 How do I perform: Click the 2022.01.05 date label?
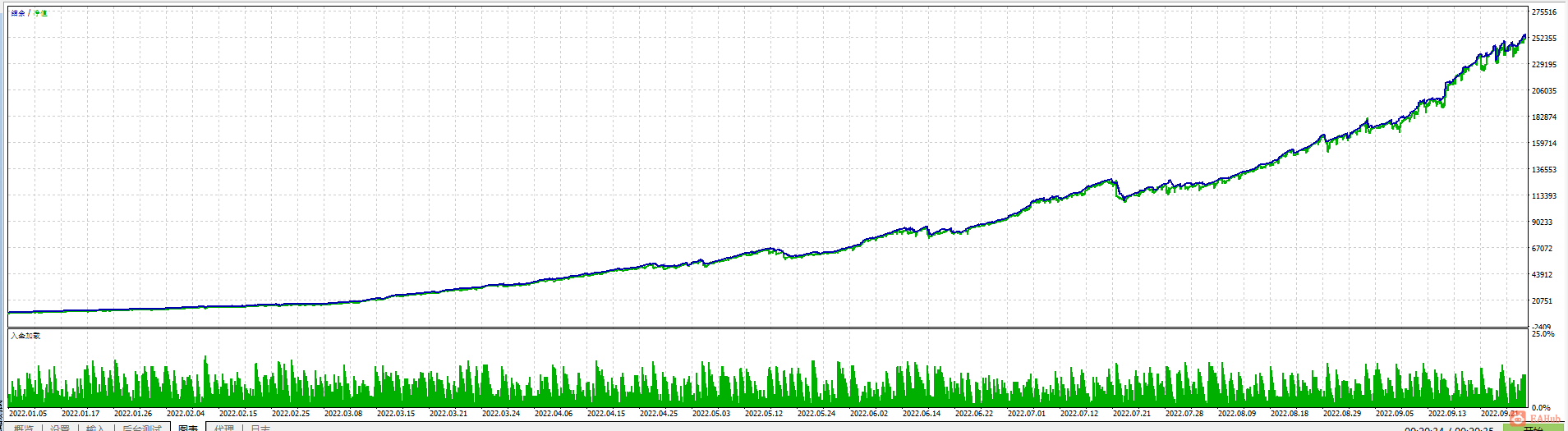coord(28,414)
